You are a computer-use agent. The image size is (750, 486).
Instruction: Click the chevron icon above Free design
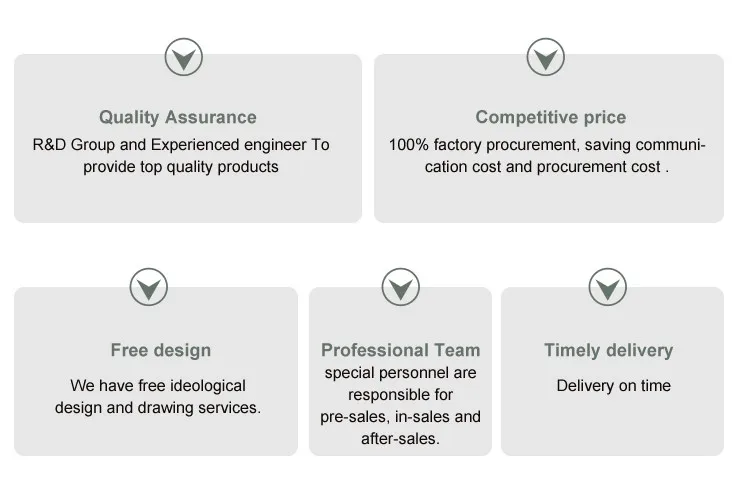[x=149, y=288]
